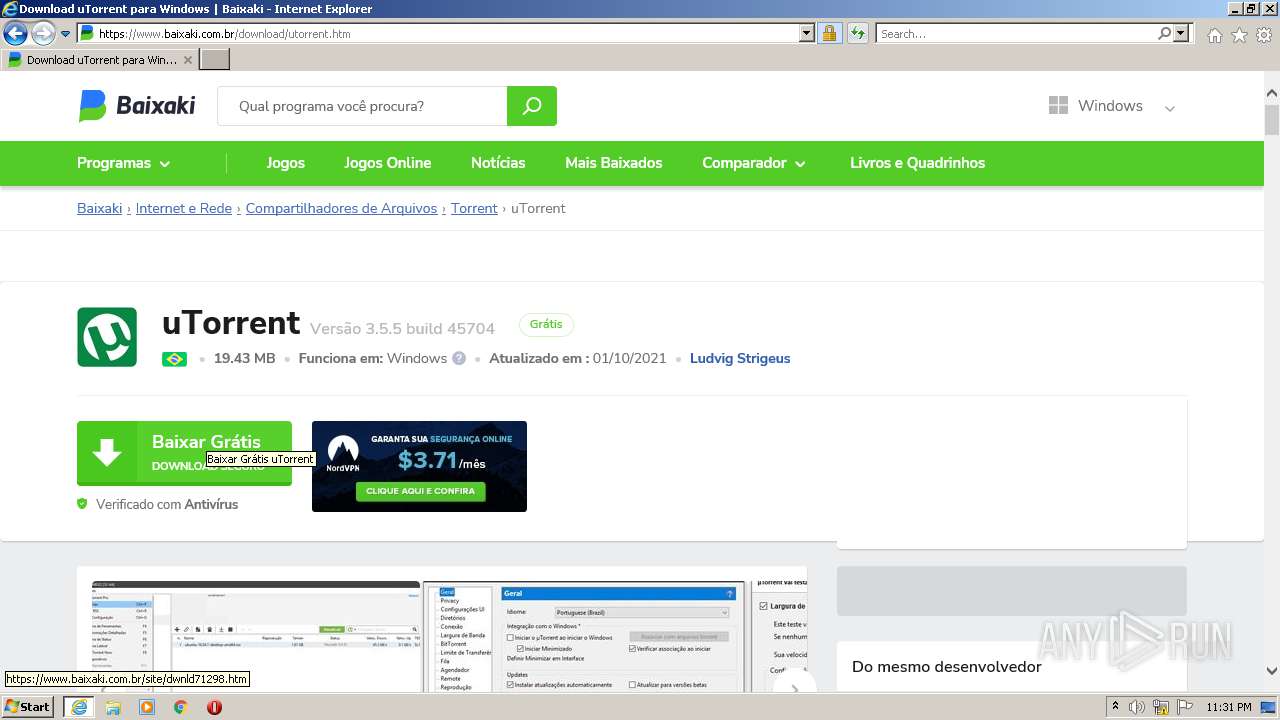Open the IE Home icon
1280x720 pixels.
tap(1214, 35)
